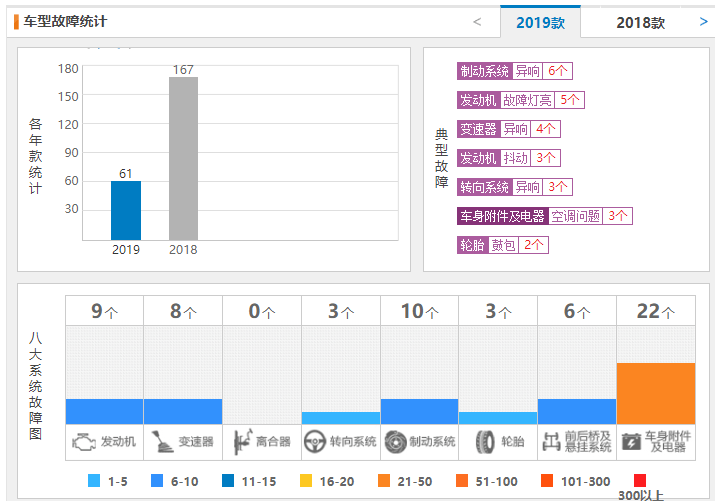Open 制动系统 异响 6个 fault tag
Screen dimensions: 715x501
coord(515,71)
